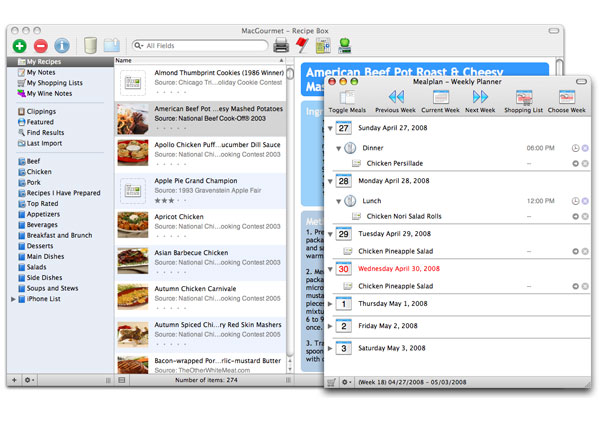Select the Beef recipe list
The width and height of the screenshot is (600, 442).
pos(33,161)
